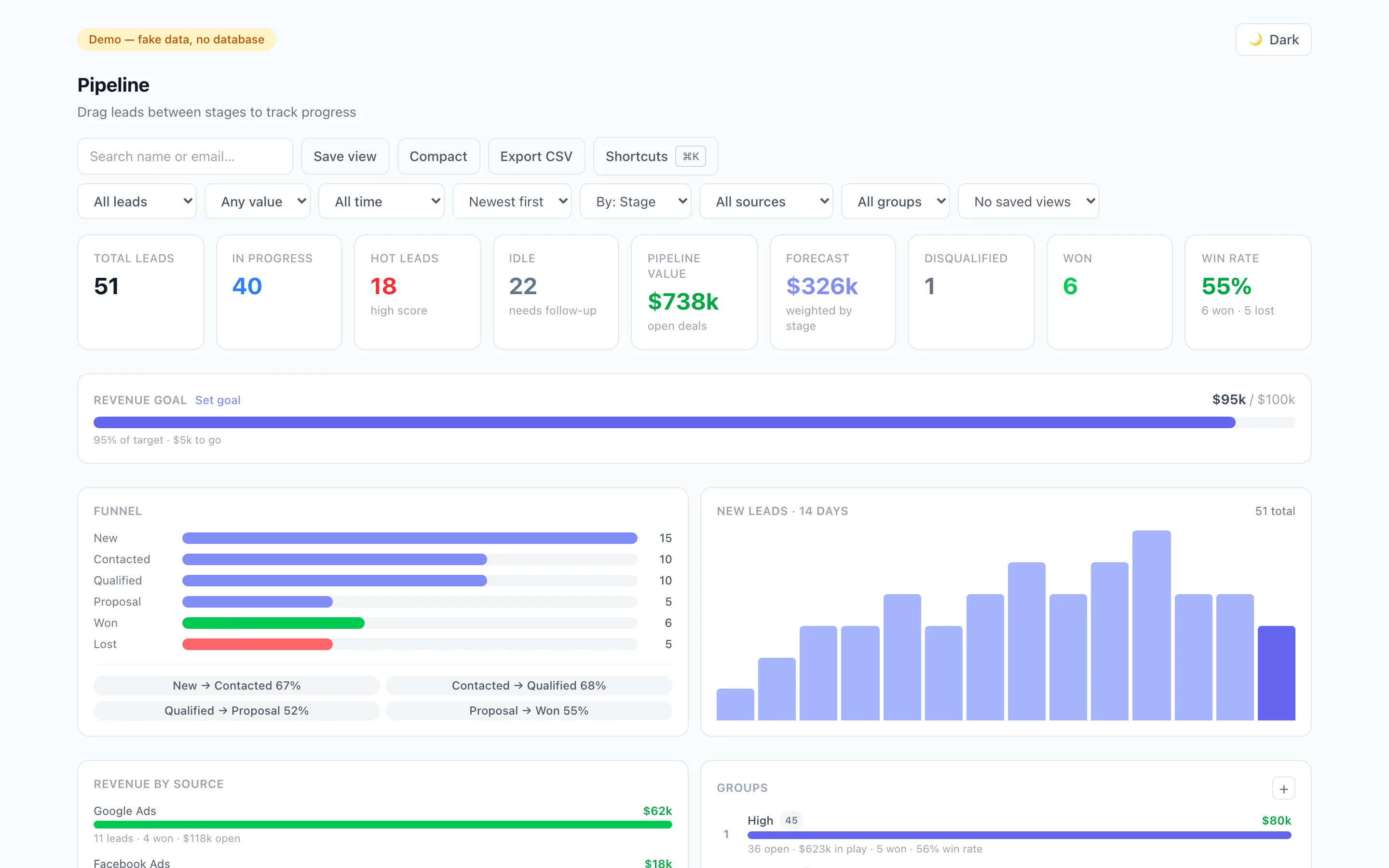Click the Set goal link
Screen dimensions: 1389x868
[218, 400]
